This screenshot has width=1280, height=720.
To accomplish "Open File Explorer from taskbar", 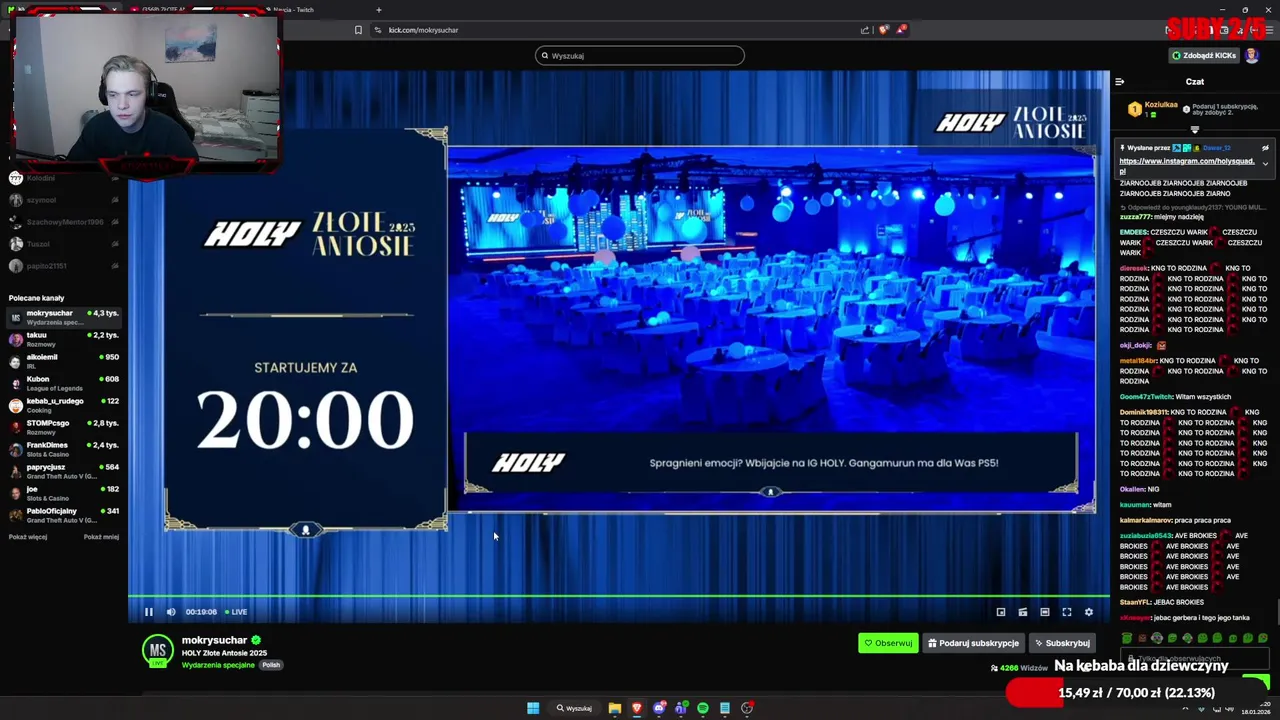I will click(615, 708).
